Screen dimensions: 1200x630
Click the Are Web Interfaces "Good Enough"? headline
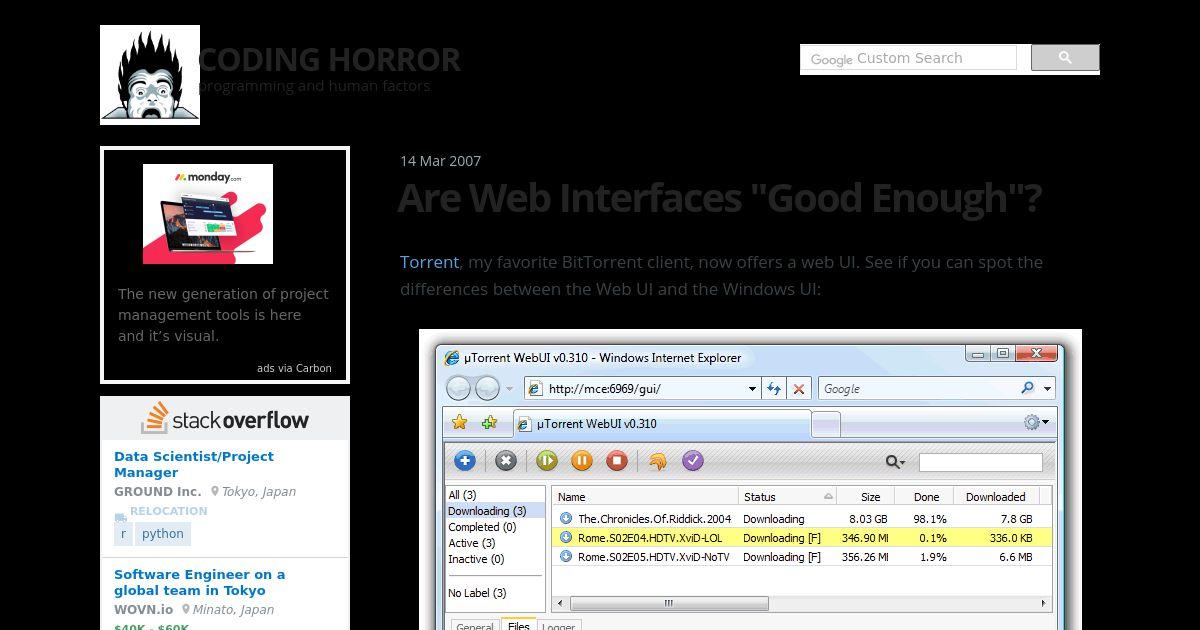coord(720,198)
